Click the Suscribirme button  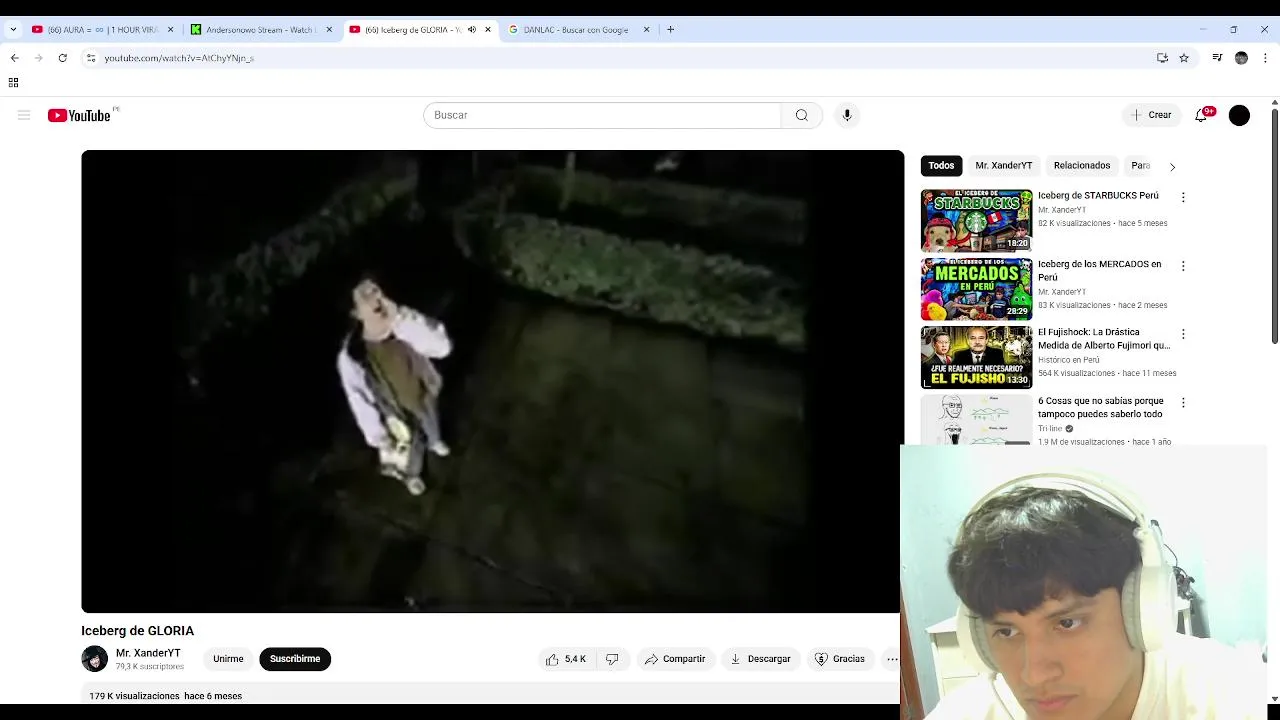coord(295,659)
